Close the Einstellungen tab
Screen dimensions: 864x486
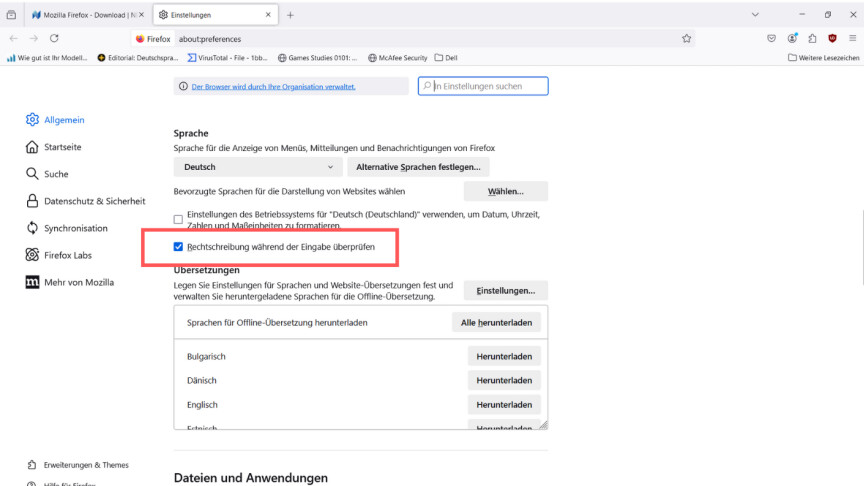point(268,15)
